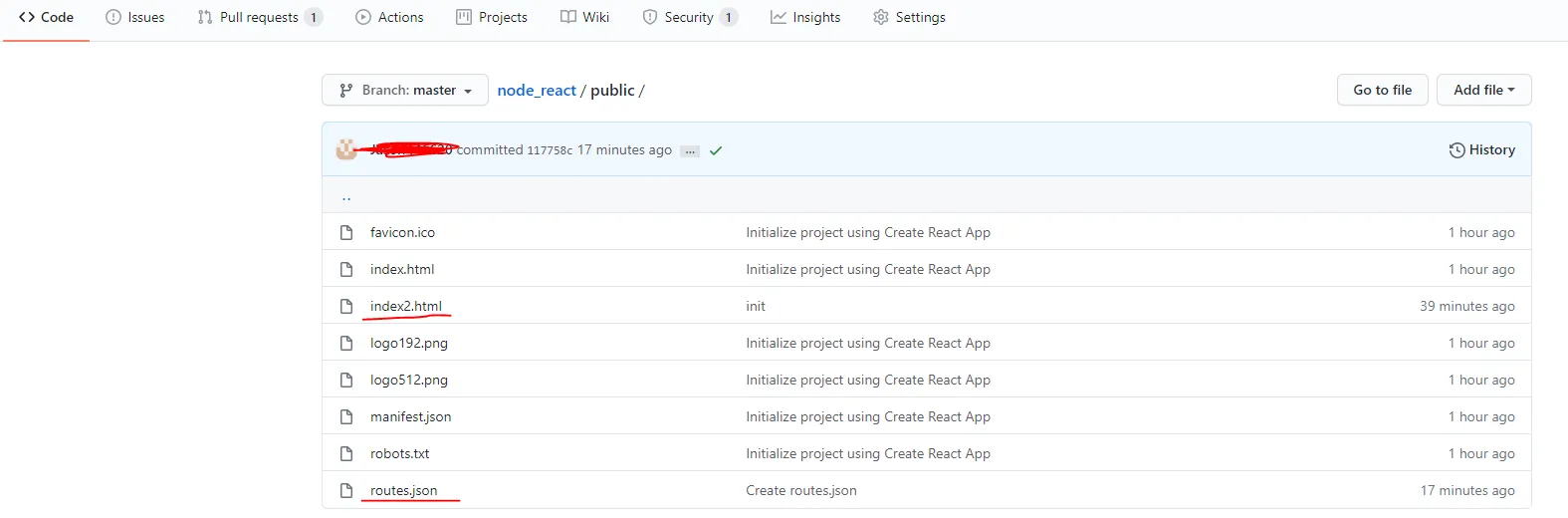Switch to the Pull requests tab
This screenshot has height=518, width=1568.
(x=259, y=17)
